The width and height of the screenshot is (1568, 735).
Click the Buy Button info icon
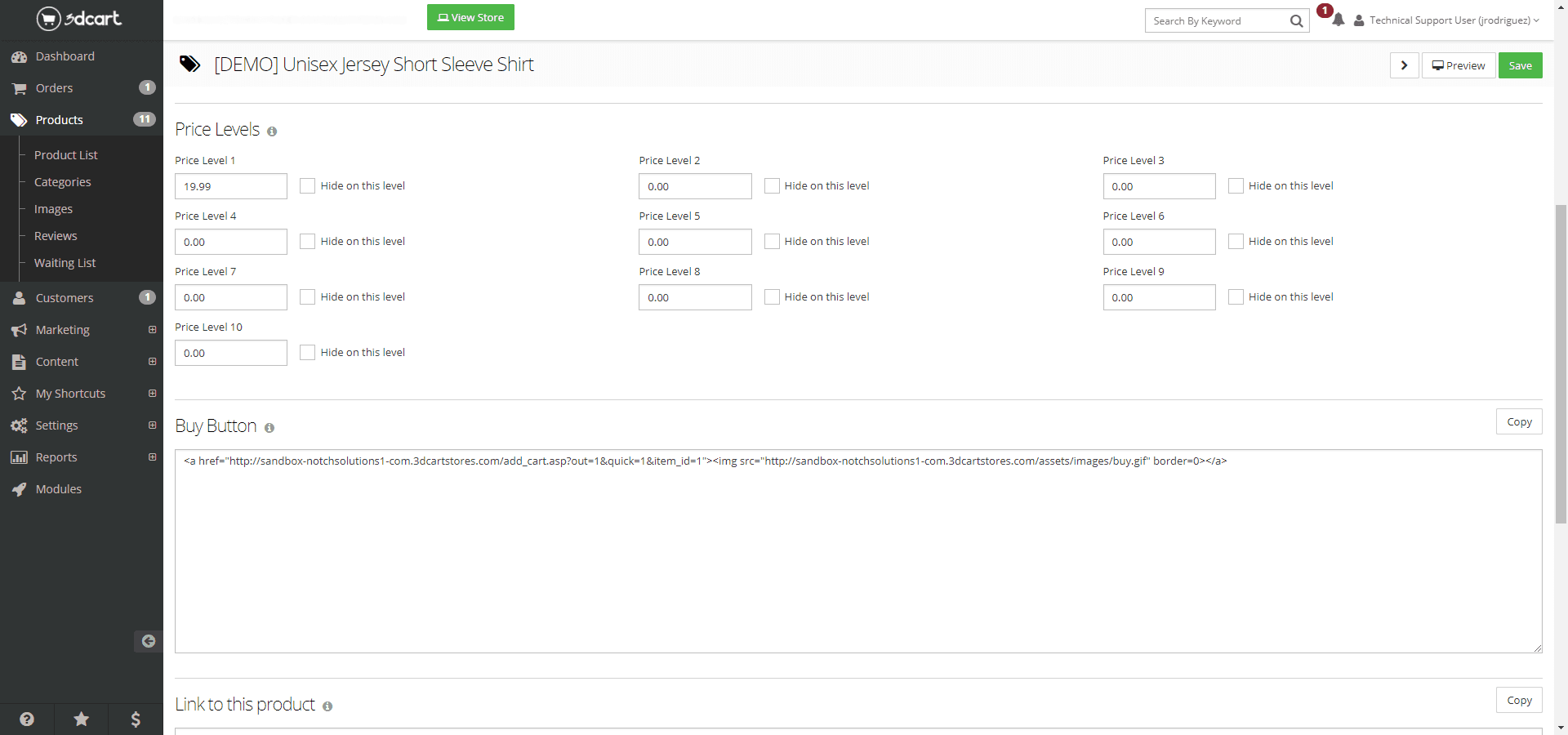point(269,428)
